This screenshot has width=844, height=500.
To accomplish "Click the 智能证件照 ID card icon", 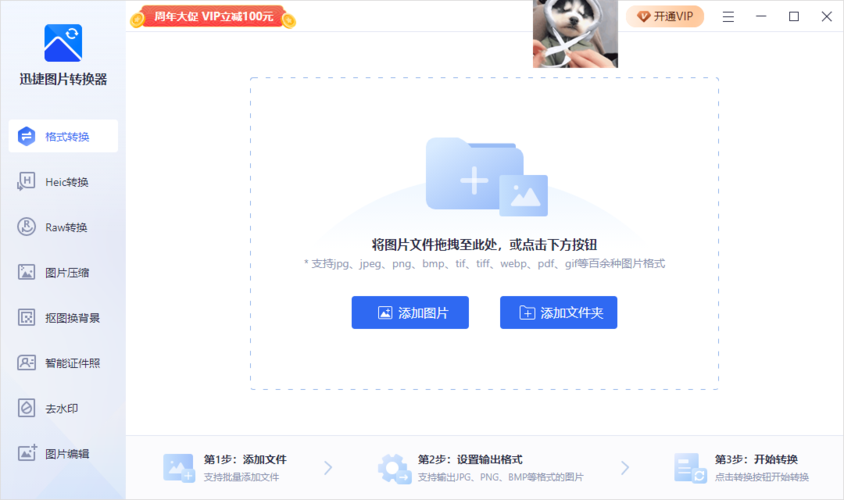I will point(26,363).
